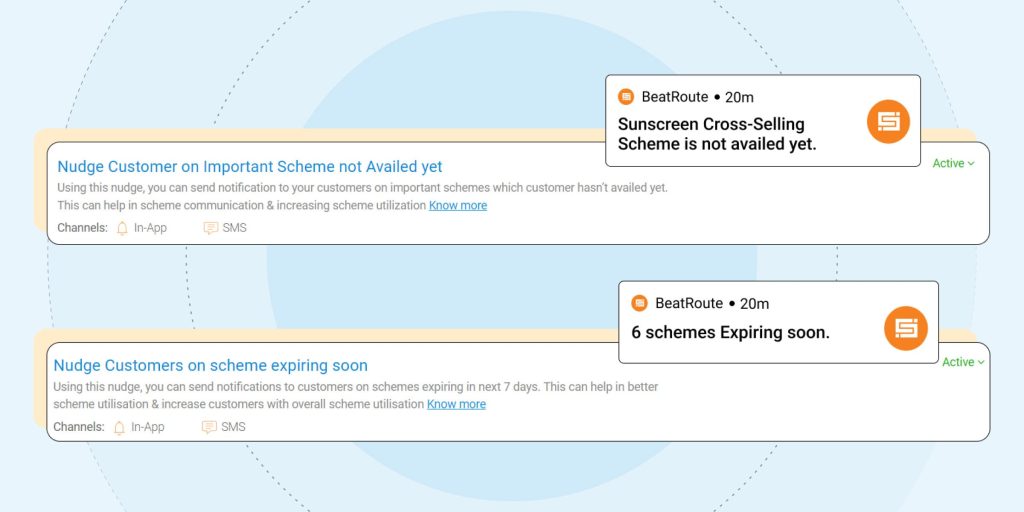The width and height of the screenshot is (1024, 512).
Task: Open 'Nudge Customer on Important Scheme not Availed yet'
Action: tap(250, 167)
